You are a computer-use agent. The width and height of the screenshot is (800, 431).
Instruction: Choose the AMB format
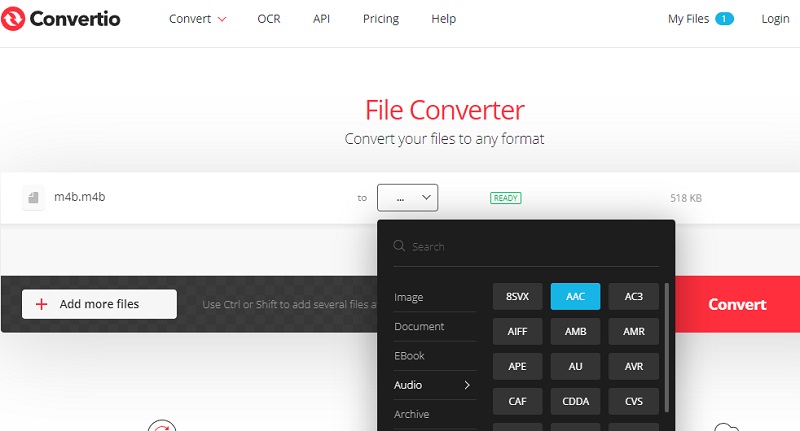(x=576, y=332)
